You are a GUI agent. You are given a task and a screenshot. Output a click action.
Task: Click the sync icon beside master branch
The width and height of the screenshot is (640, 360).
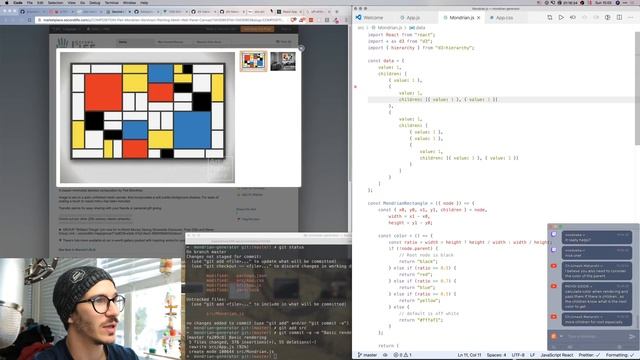click(x=385, y=355)
